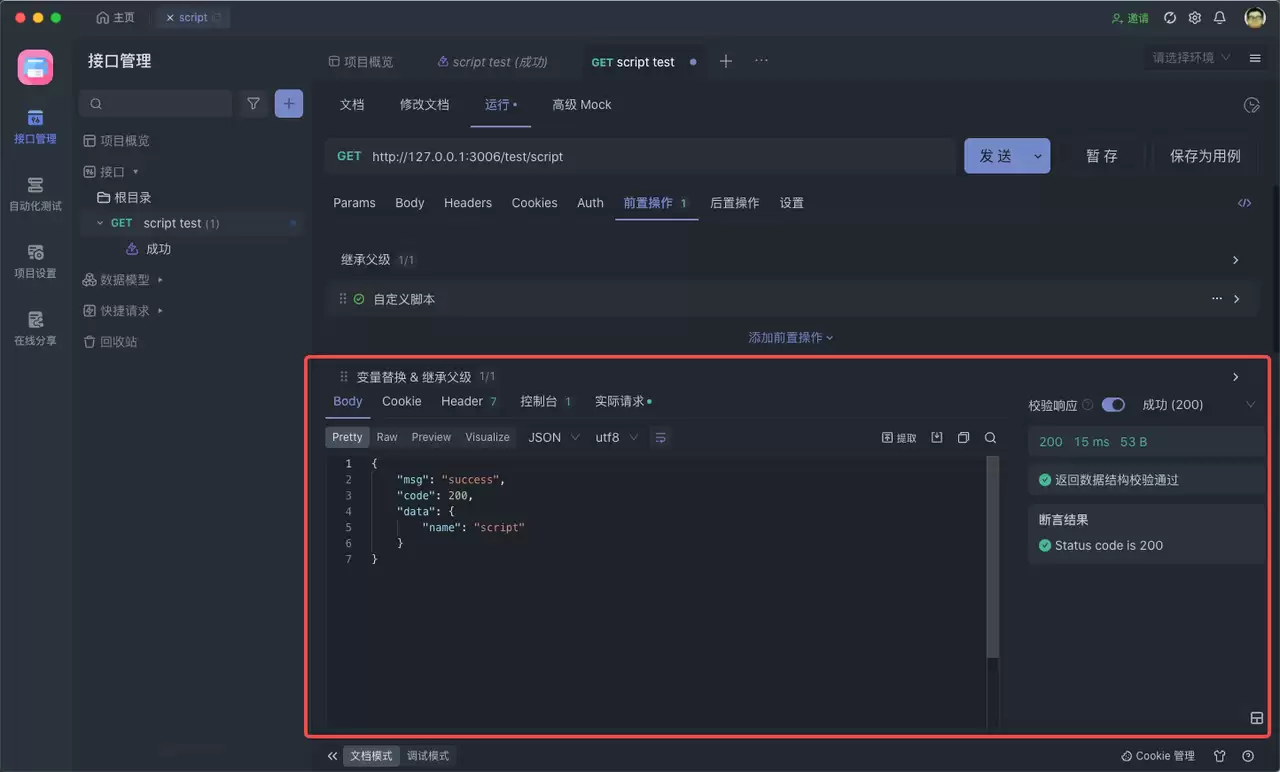Collapse the script test tree item

coord(100,223)
